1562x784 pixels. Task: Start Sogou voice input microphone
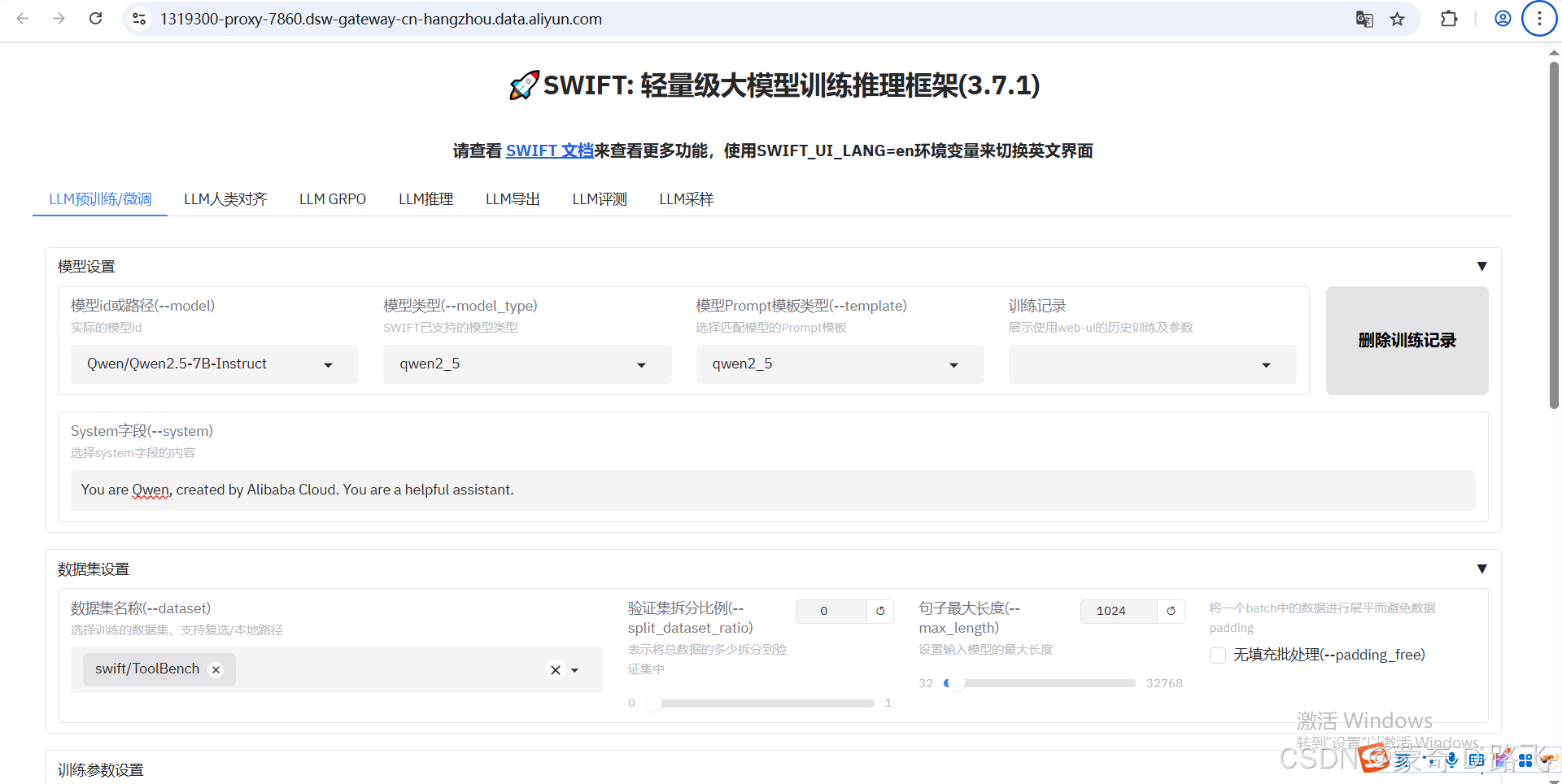pos(1451,760)
